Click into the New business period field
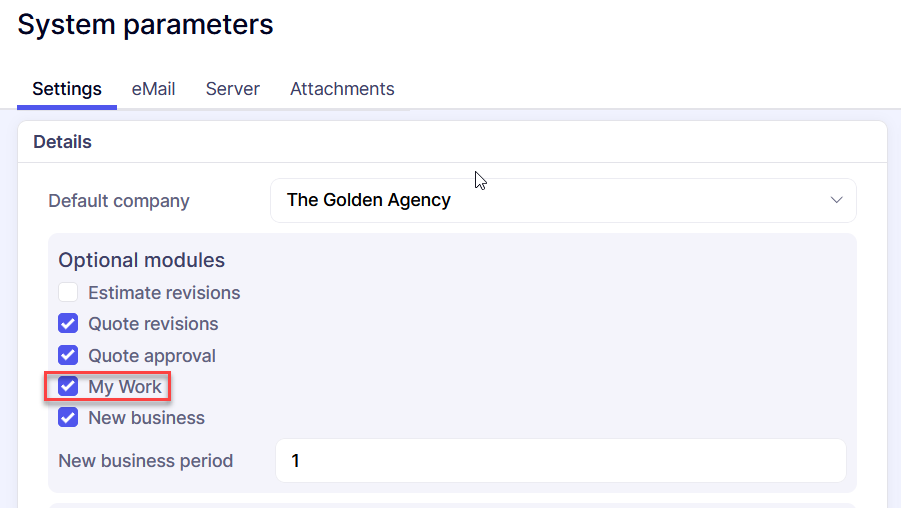The height and width of the screenshot is (508, 901). 560,461
